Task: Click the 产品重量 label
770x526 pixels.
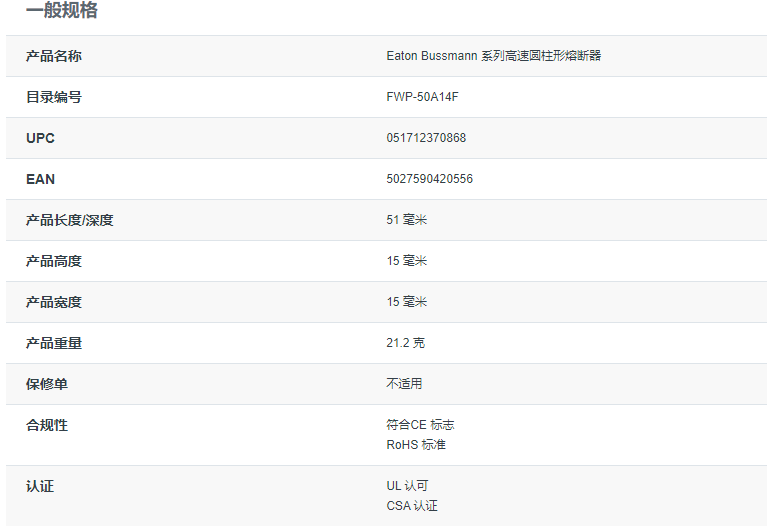Action: pos(54,343)
